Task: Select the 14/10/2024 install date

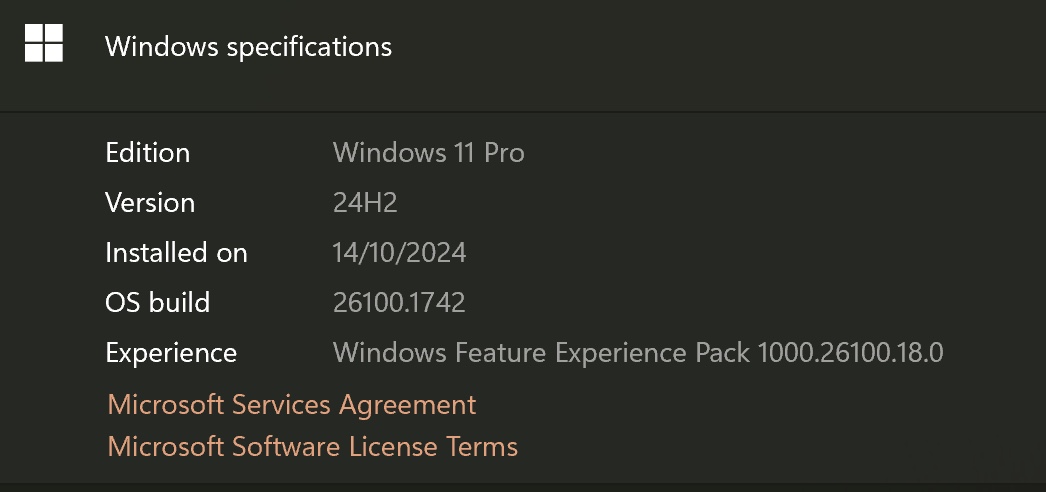Action: [399, 253]
